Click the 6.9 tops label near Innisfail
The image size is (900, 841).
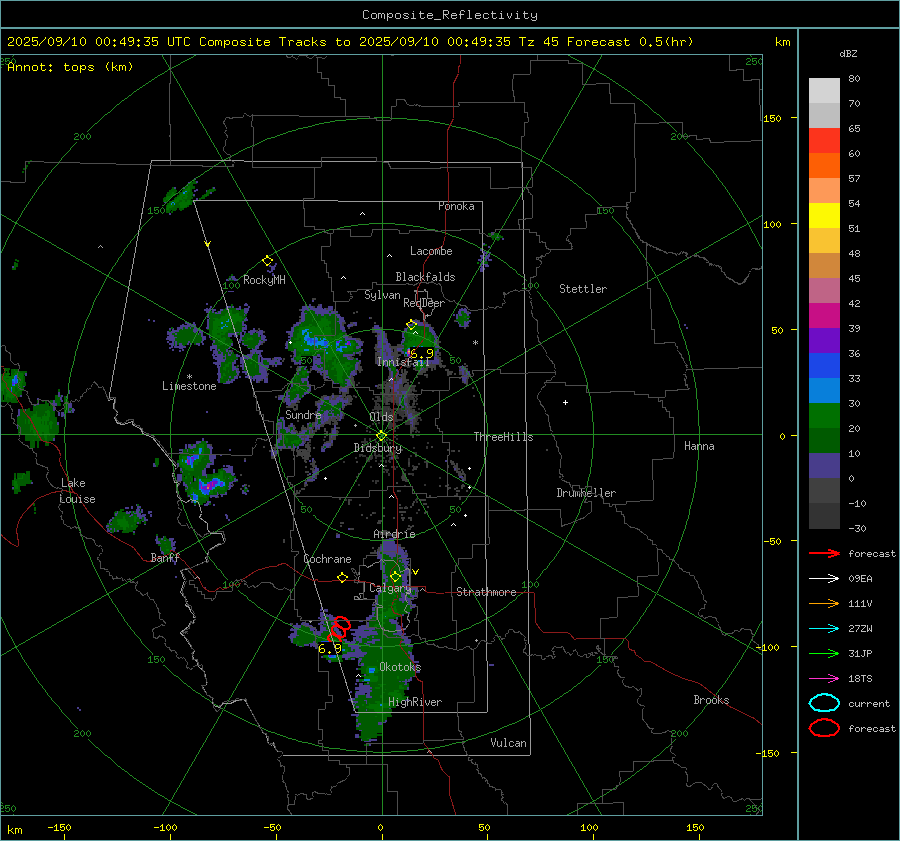pyautogui.click(x=422, y=353)
